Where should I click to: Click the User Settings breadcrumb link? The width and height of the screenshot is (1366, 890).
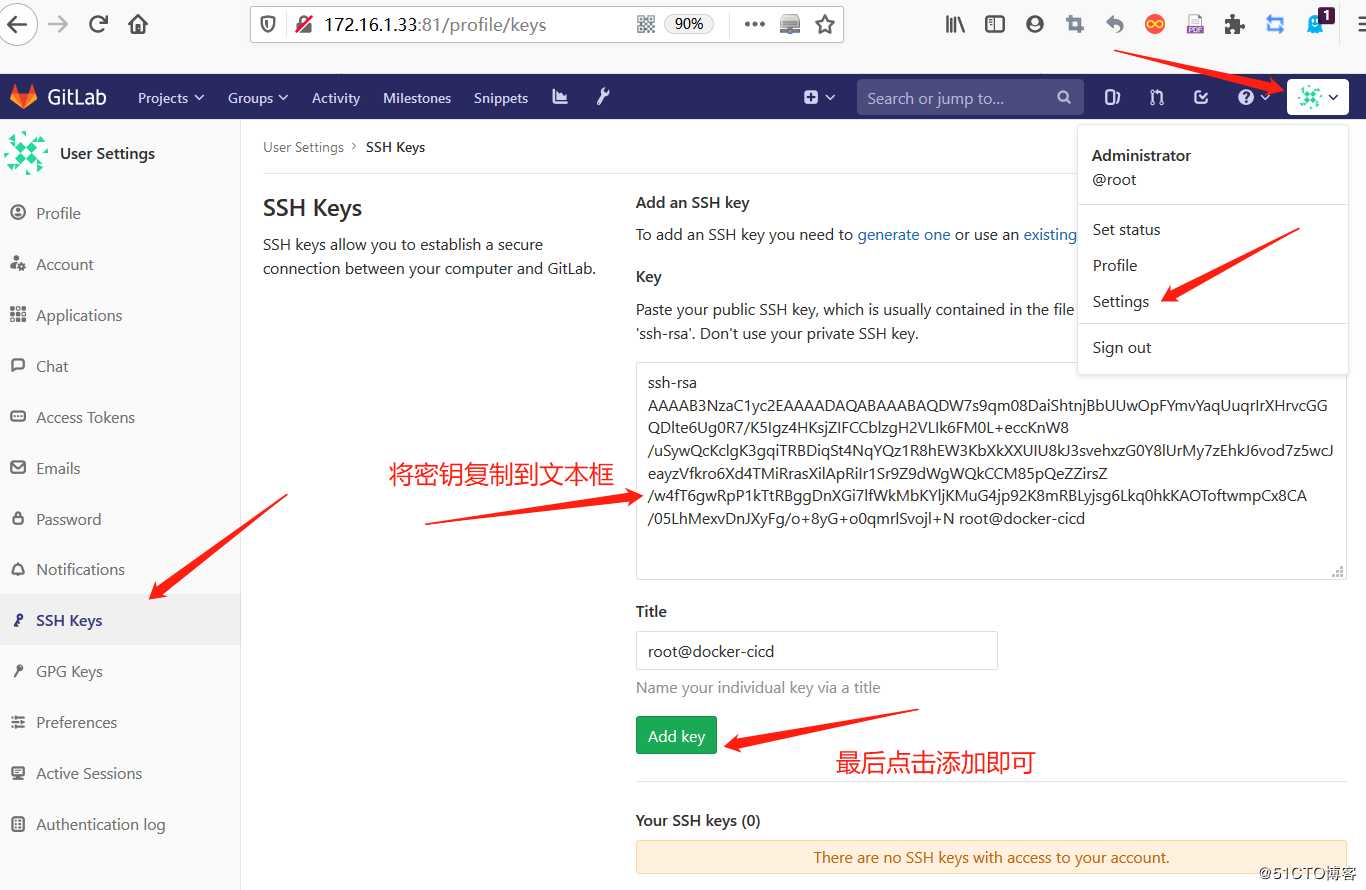point(303,147)
